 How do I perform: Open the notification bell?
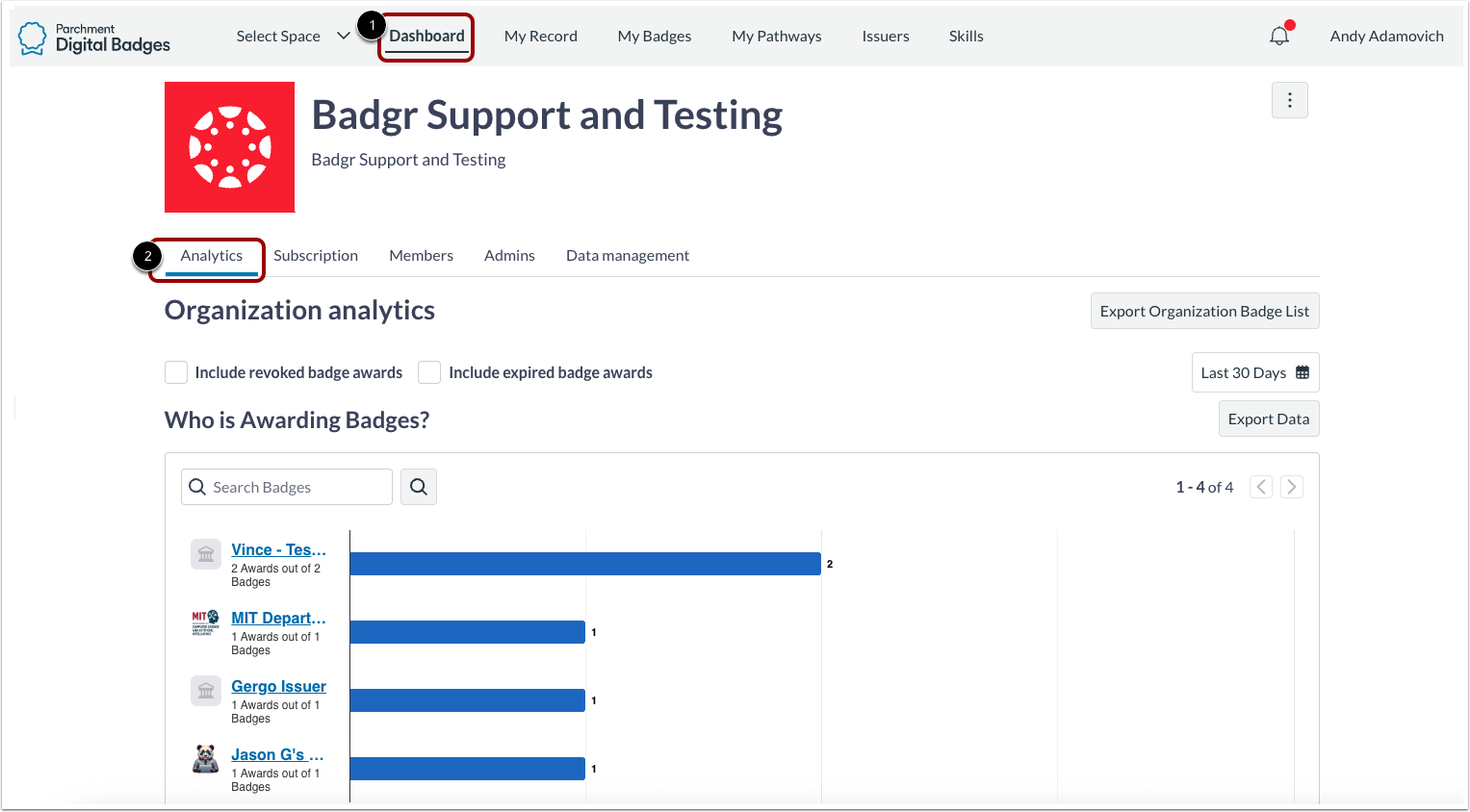pyautogui.click(x=1279, y=34)
